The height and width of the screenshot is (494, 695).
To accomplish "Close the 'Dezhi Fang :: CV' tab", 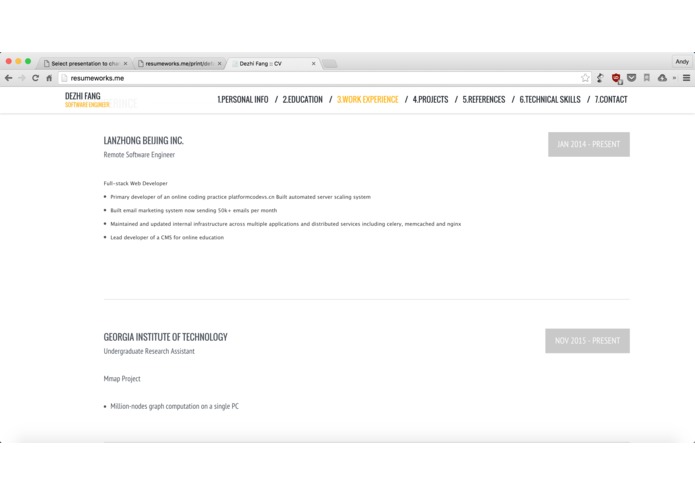I will pyautogui.click(x=313, y=64).
